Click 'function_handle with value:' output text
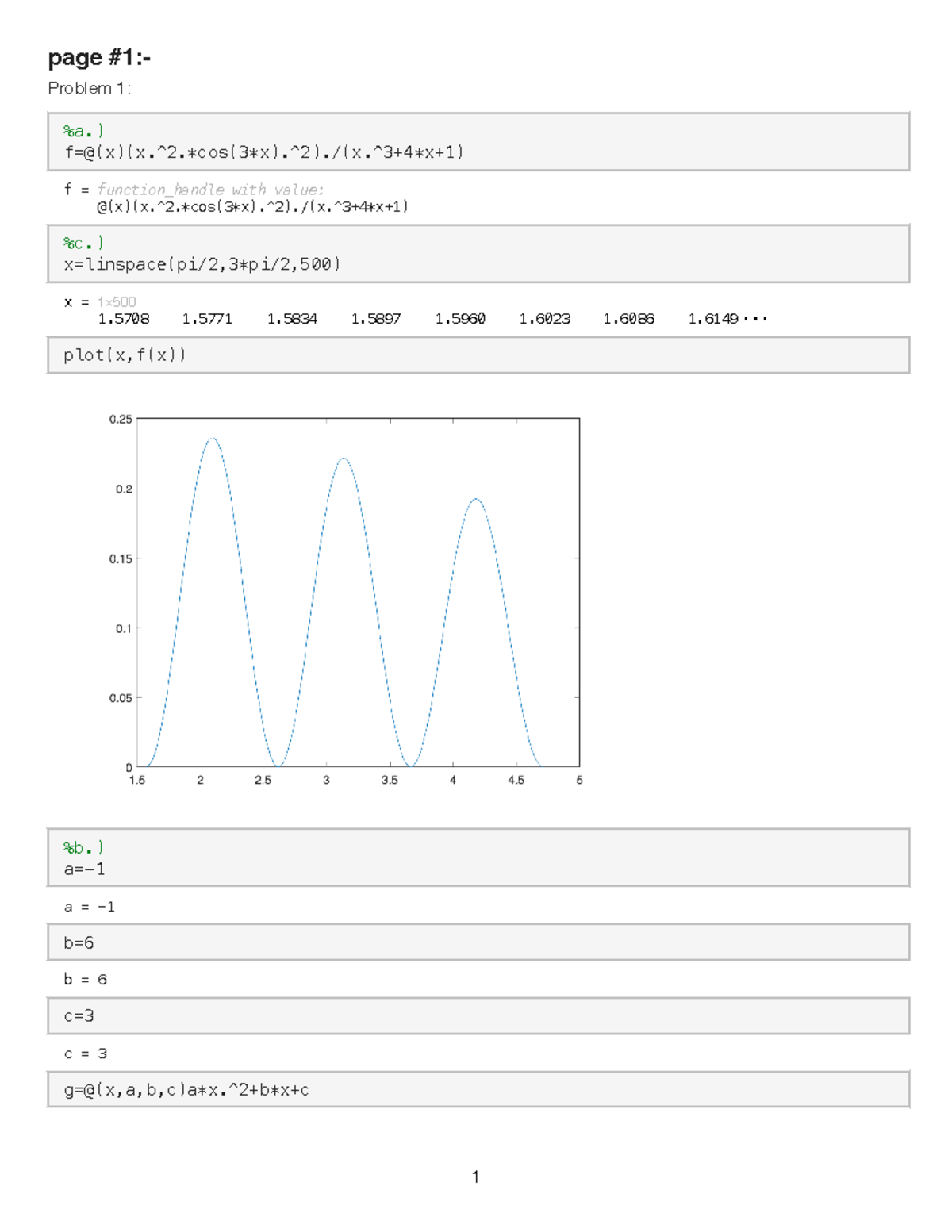952x1232 pixels. click(210, 190)
